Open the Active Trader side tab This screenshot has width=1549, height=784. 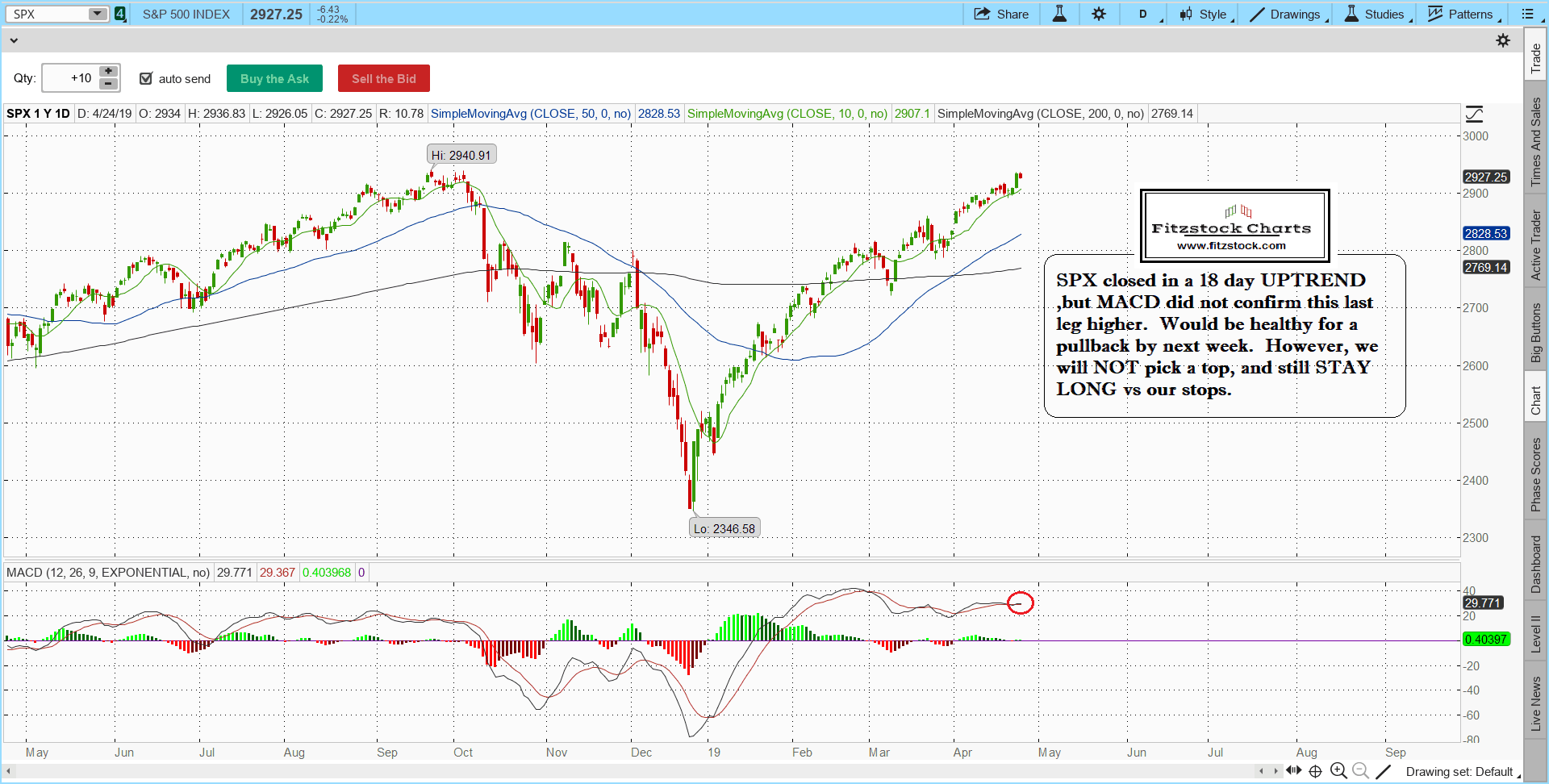(x=1536, y=245)
